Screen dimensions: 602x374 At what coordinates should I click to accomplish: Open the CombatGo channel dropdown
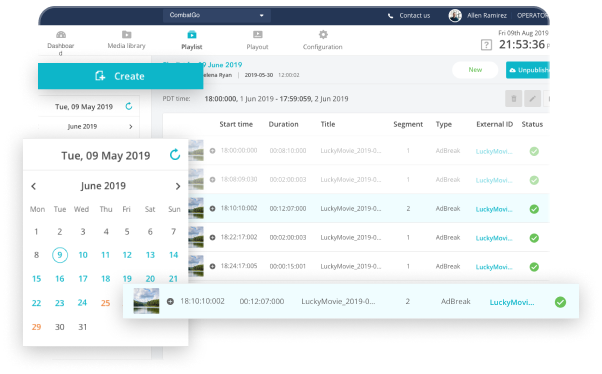[217, 15]
